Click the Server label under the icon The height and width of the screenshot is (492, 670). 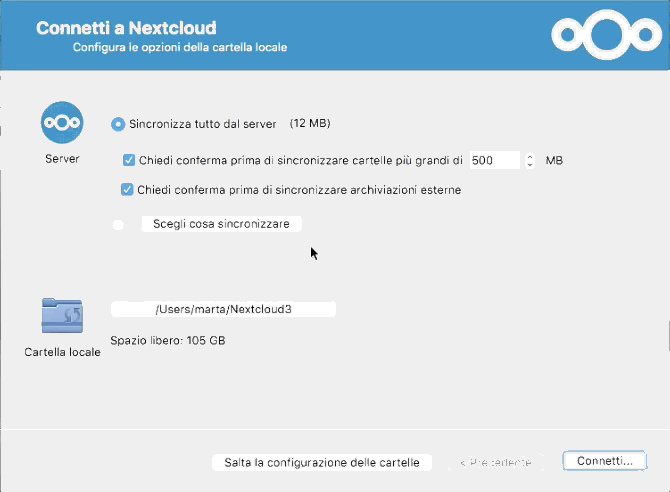tap(62, 159)
